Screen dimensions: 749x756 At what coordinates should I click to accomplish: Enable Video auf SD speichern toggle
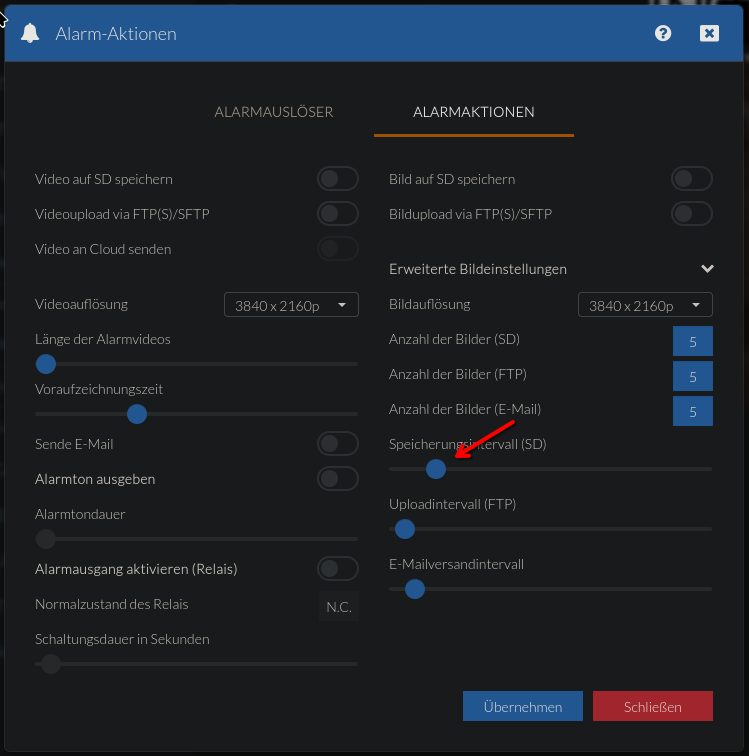pos(337,179)
